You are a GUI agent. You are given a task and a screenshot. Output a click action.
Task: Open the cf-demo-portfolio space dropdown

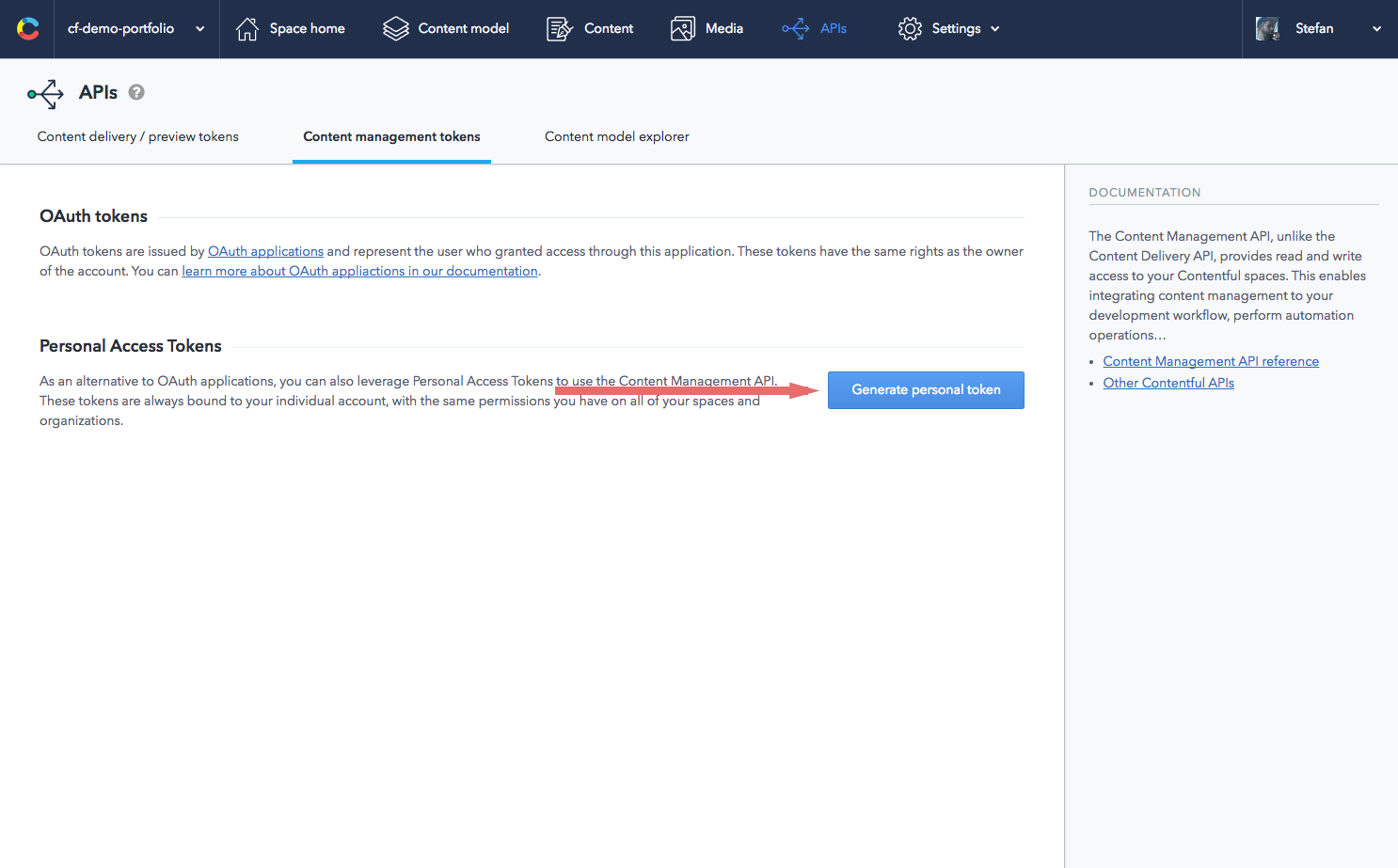[x=136, y=29]
